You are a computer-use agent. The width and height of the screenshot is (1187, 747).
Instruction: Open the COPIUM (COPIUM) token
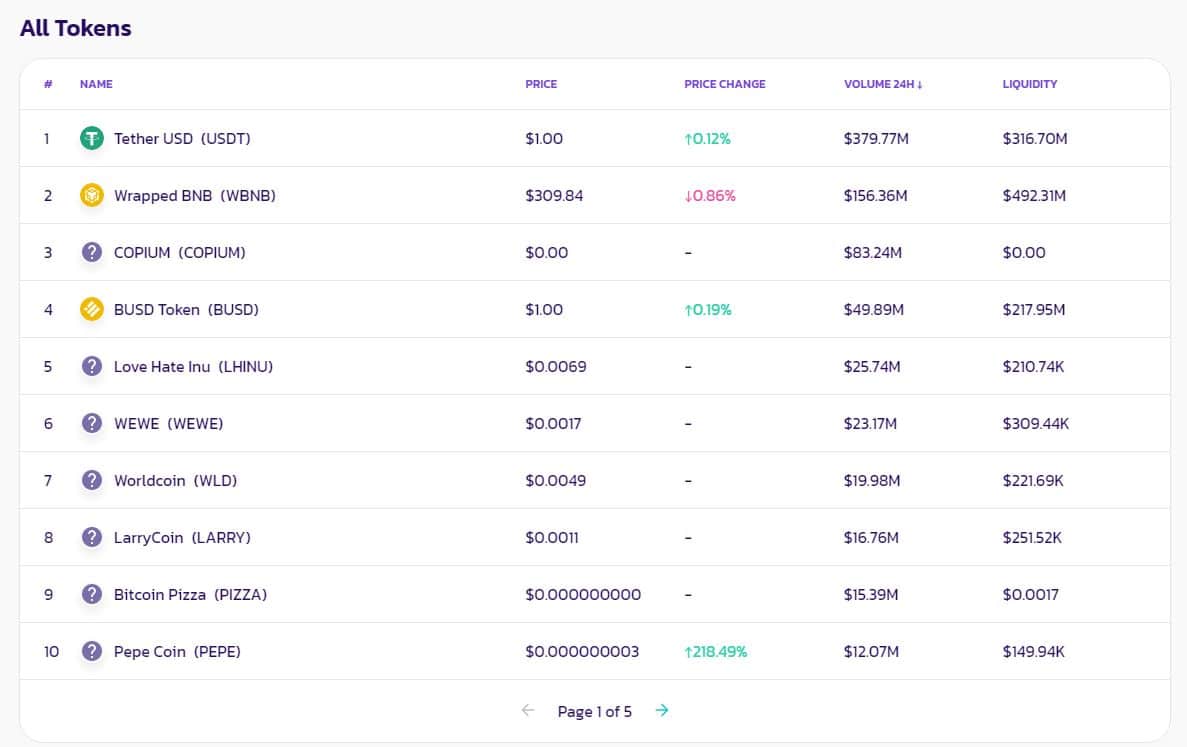pyautogui.click(x=179, y=252)
